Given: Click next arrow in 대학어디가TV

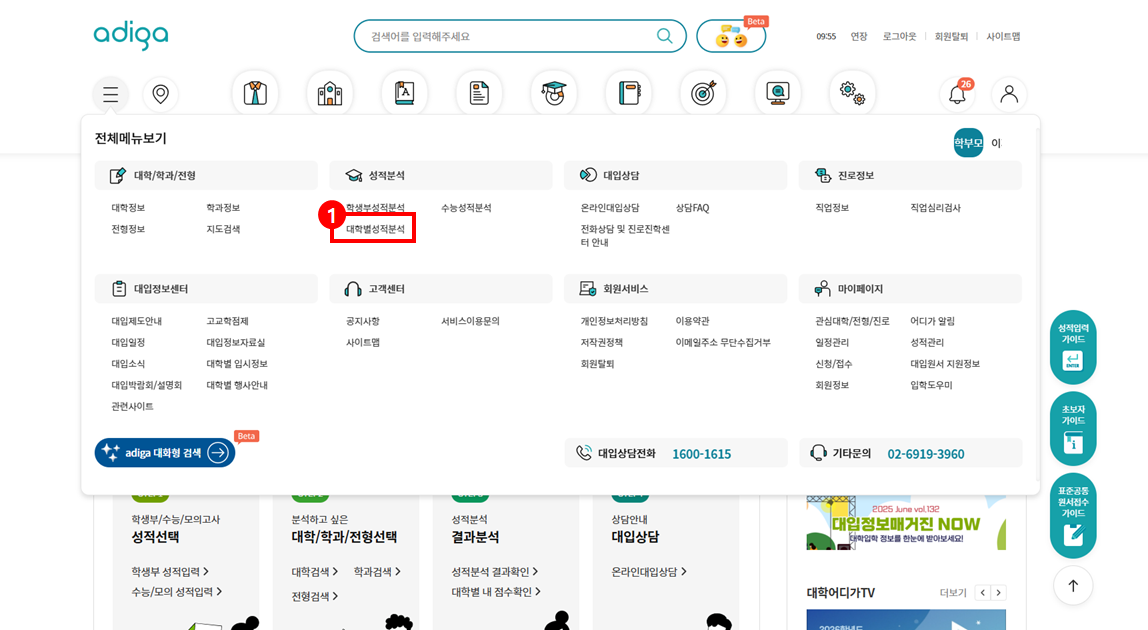Looking at the screenshot, I should [x=998, y=593].
